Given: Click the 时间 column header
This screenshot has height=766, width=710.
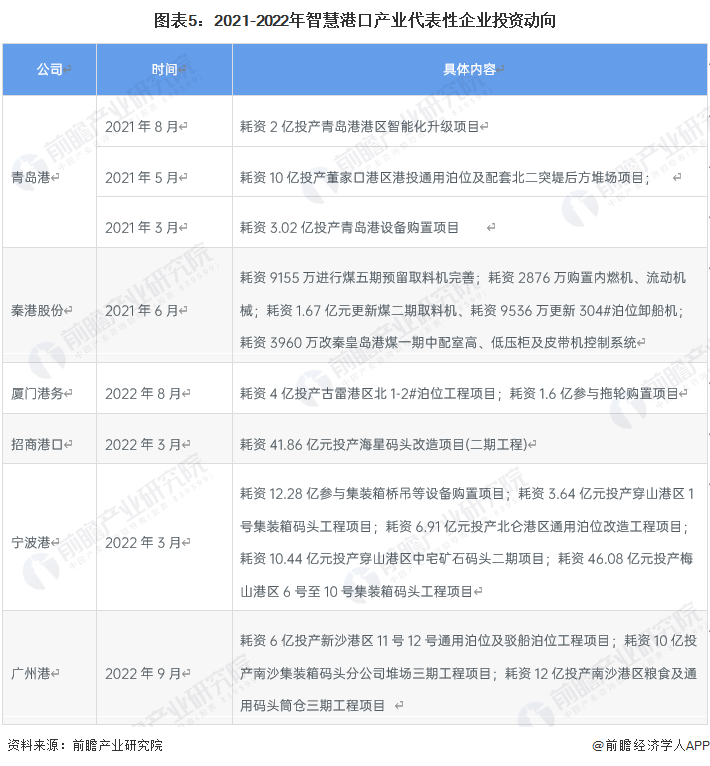Looking at the screenshot, I should 164,69.
